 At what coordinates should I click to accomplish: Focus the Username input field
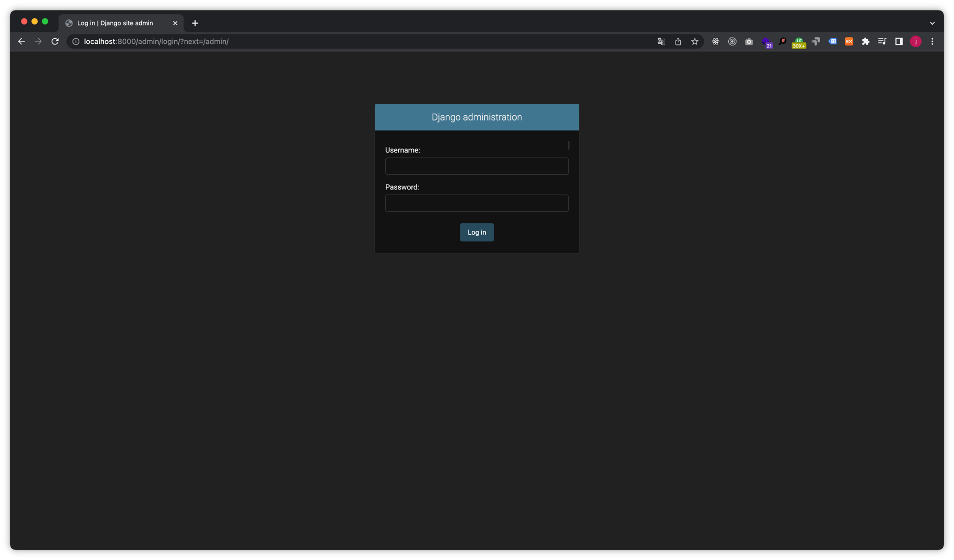pyautogui.click(x=476, y=166)
